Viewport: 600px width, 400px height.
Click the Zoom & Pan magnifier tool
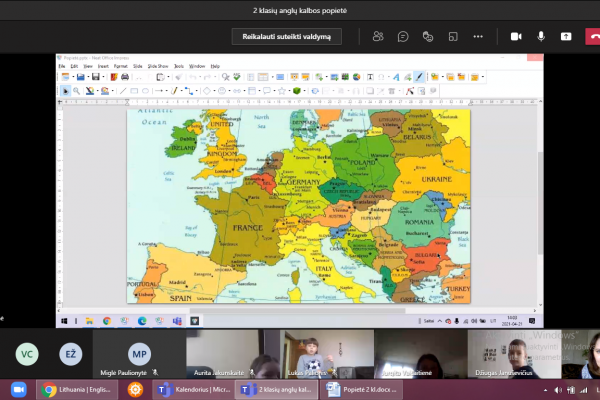77,91
